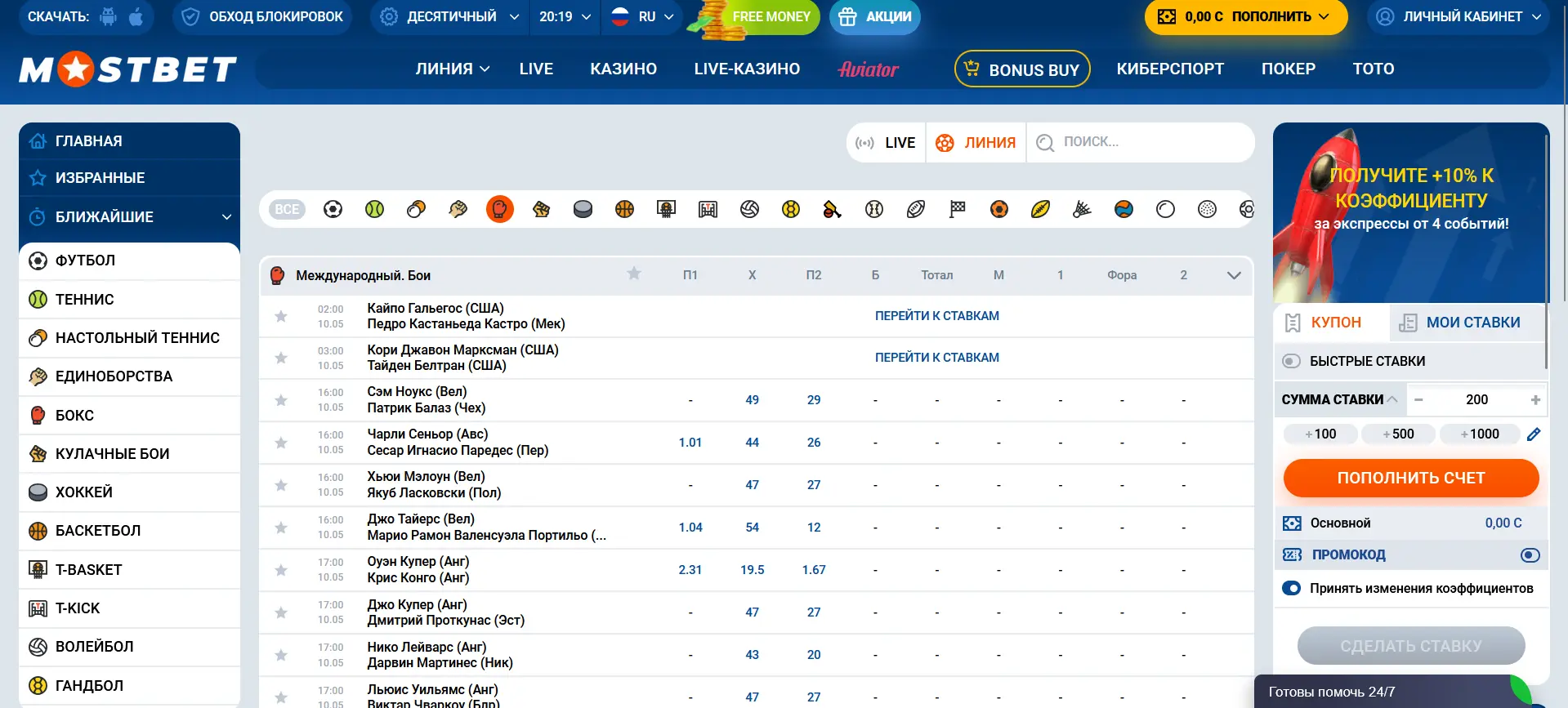The height and width of the screenshot is (708, 1568).
Task: Open the ПОКЕР section
Action: [x=1288, y=69]
